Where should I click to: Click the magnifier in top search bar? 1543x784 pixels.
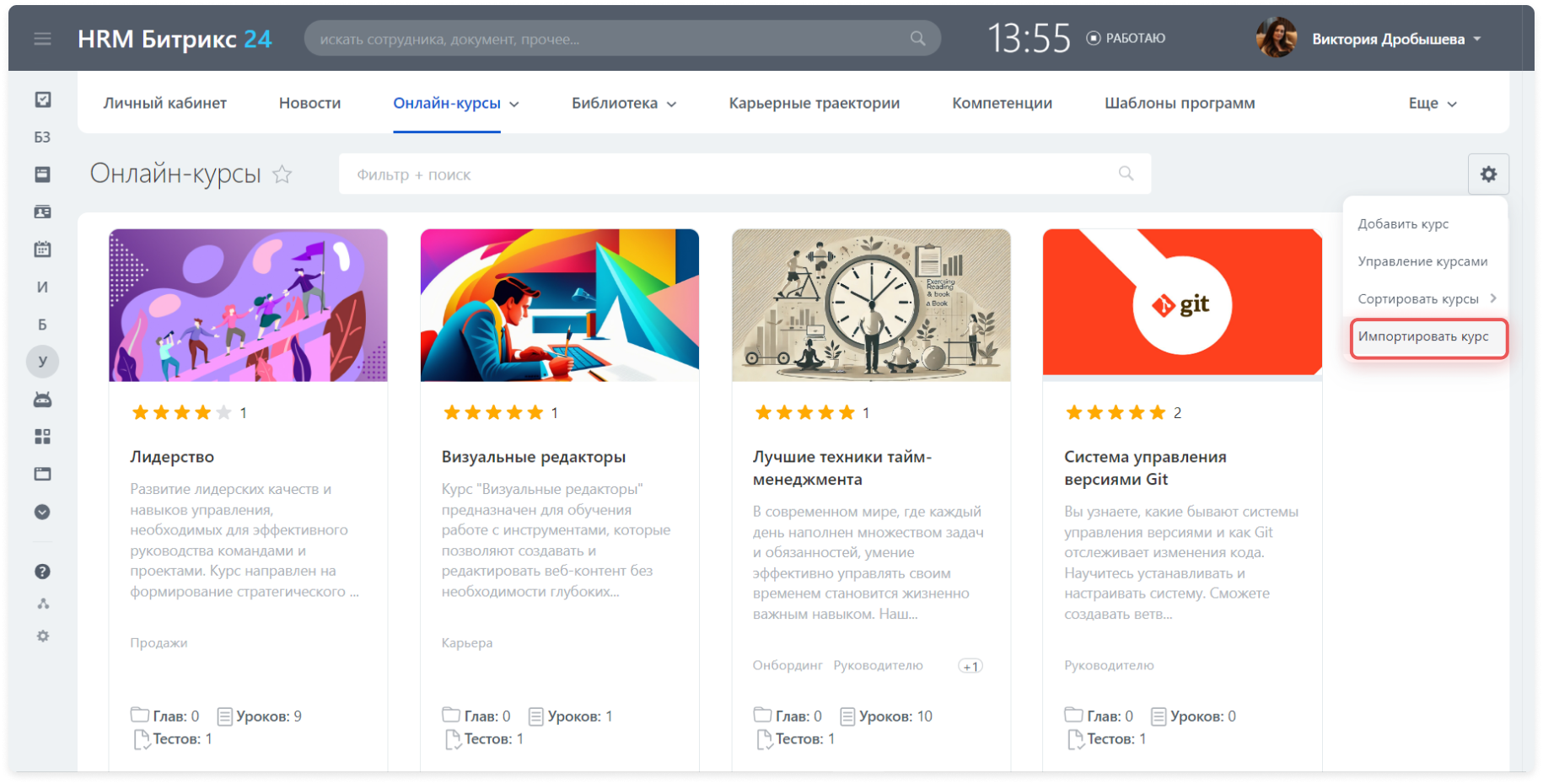pyautogui.click(x=918, y=39)
